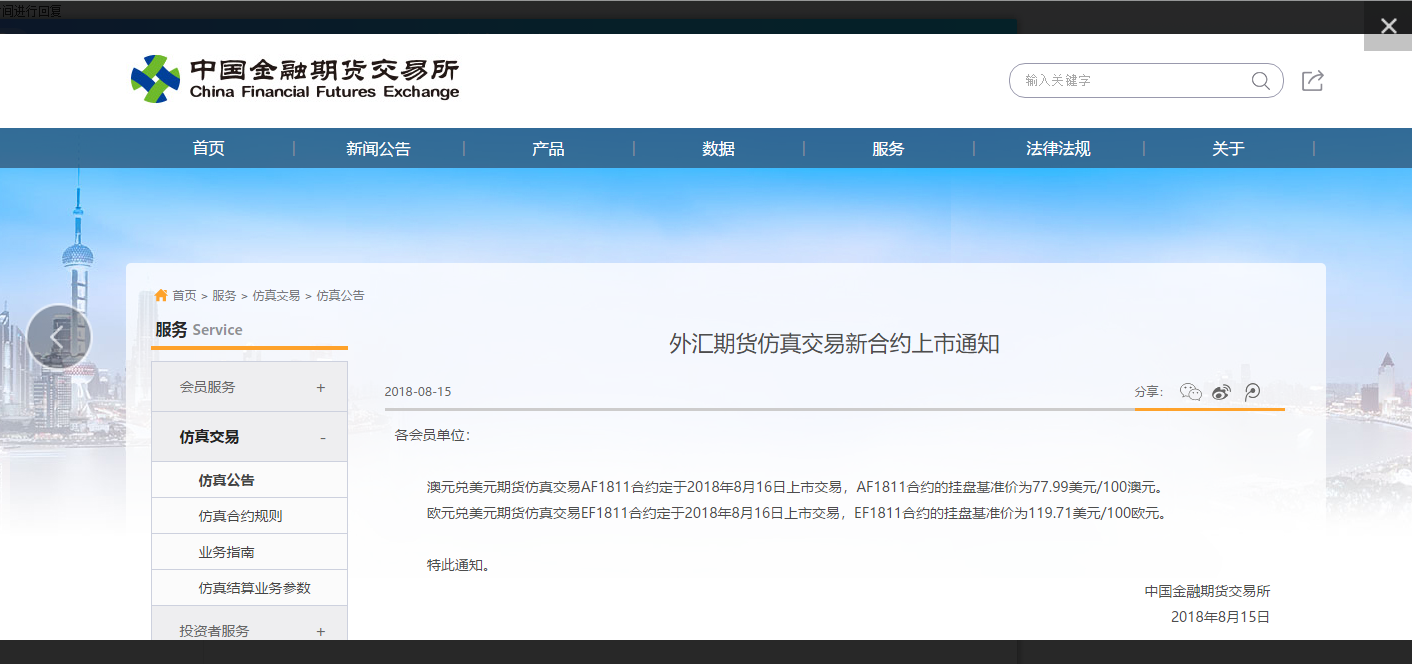The height and width of the screenshot is (664, 1412).
Task: Share via the third share icon
Action: click(x=1252, y=392)
